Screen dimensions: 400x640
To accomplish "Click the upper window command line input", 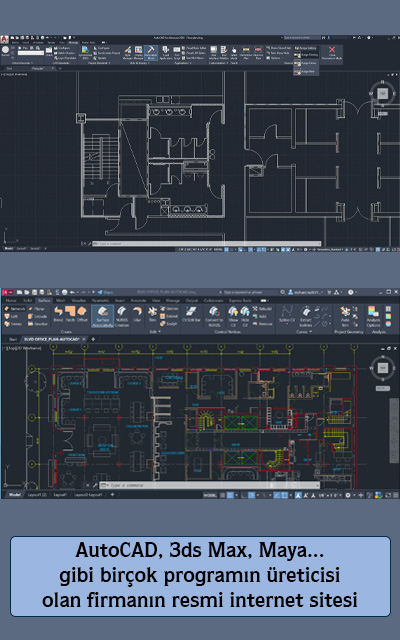I will pyautogui.click(x=206, y=243).
